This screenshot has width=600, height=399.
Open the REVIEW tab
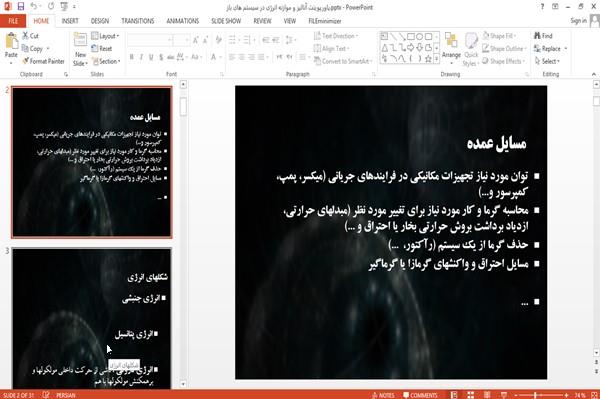[x=262, y=21]
